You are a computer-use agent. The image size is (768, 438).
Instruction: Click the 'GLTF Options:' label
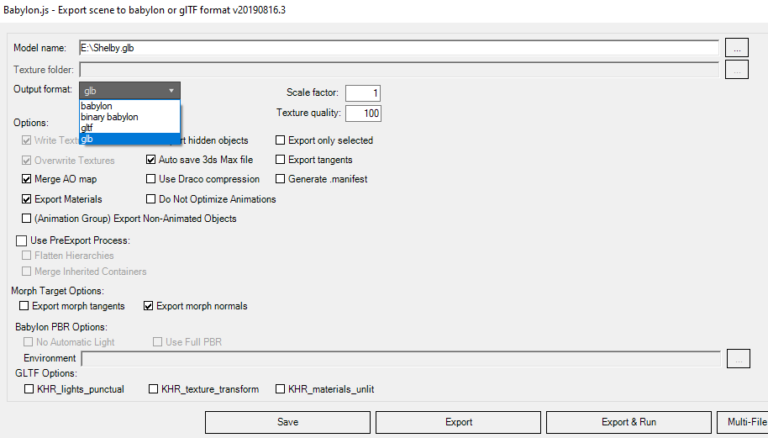46,373
